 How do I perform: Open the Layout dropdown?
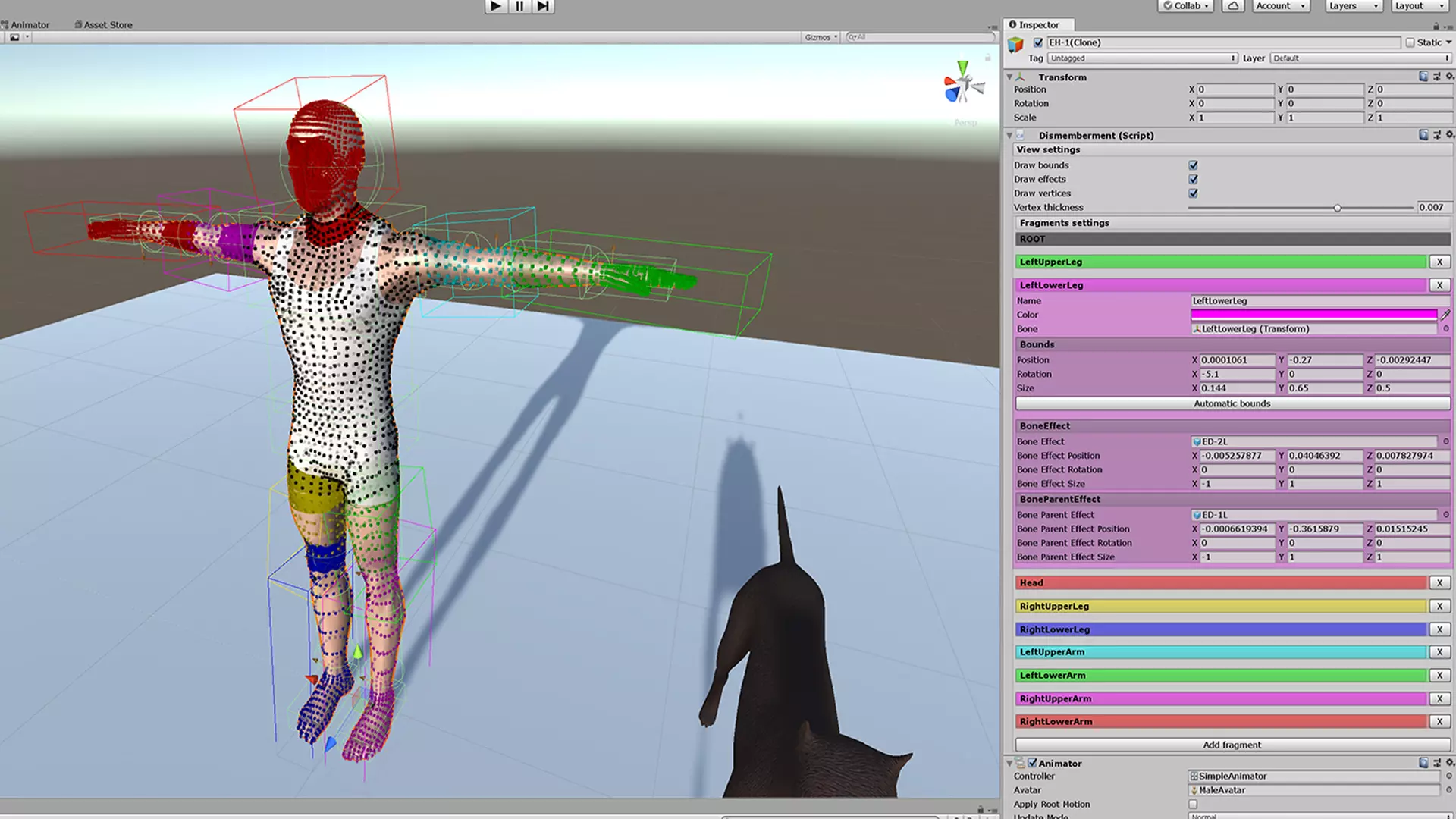[x=1419, y=6]
